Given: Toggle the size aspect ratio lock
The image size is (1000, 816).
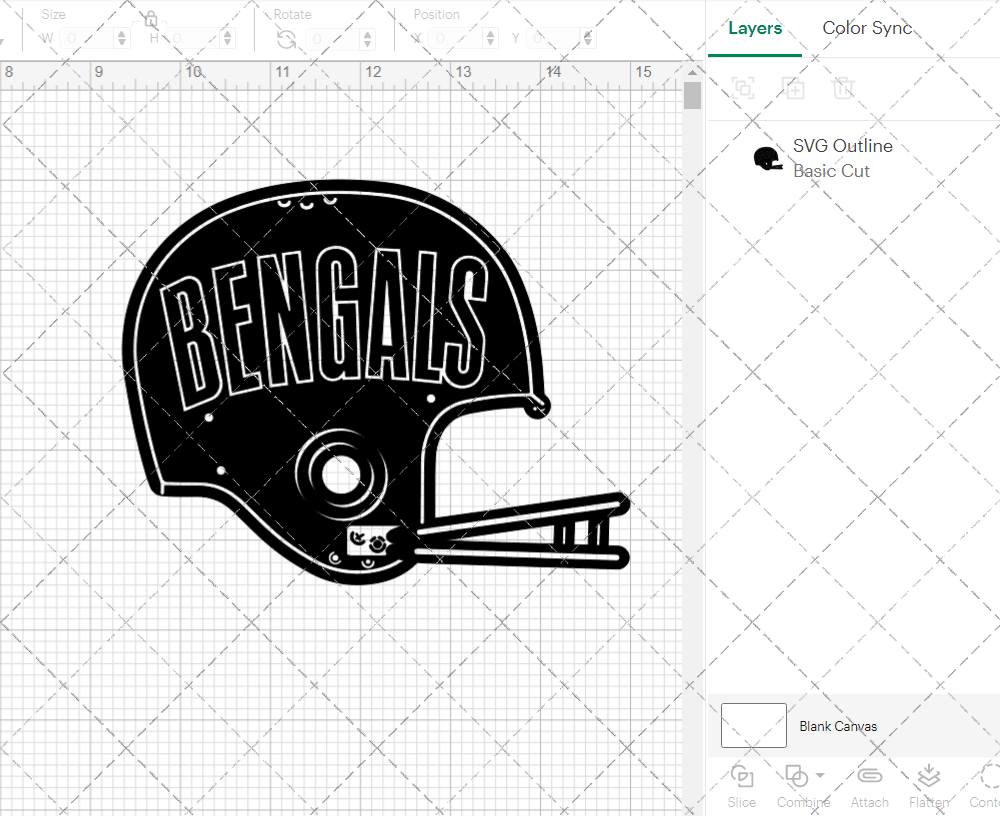Looking at the screenshot, I should tap(151, 19).
